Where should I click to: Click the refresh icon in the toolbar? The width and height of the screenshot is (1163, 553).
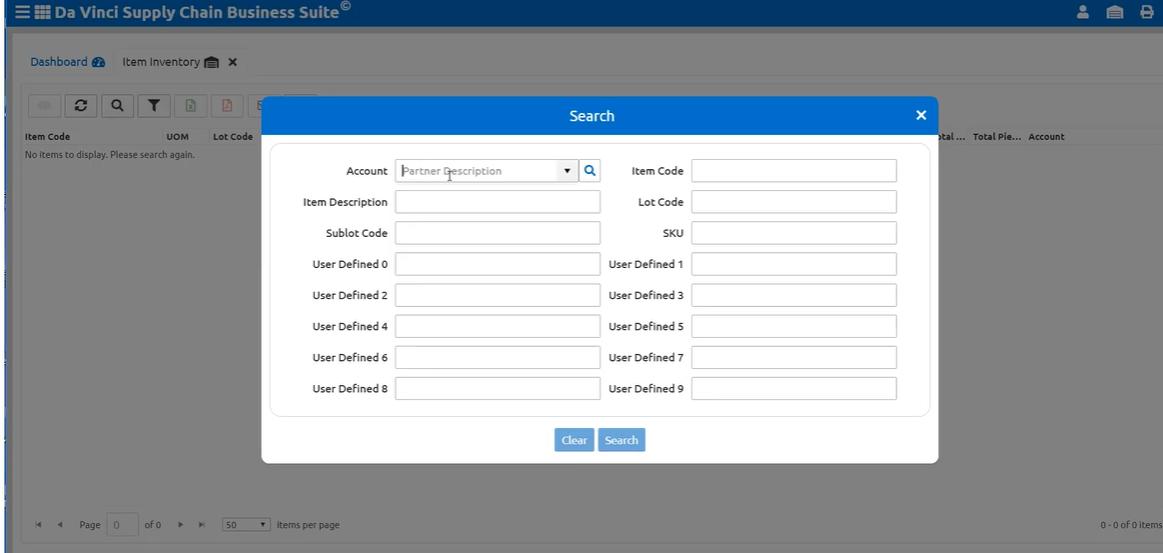(80, 105)
